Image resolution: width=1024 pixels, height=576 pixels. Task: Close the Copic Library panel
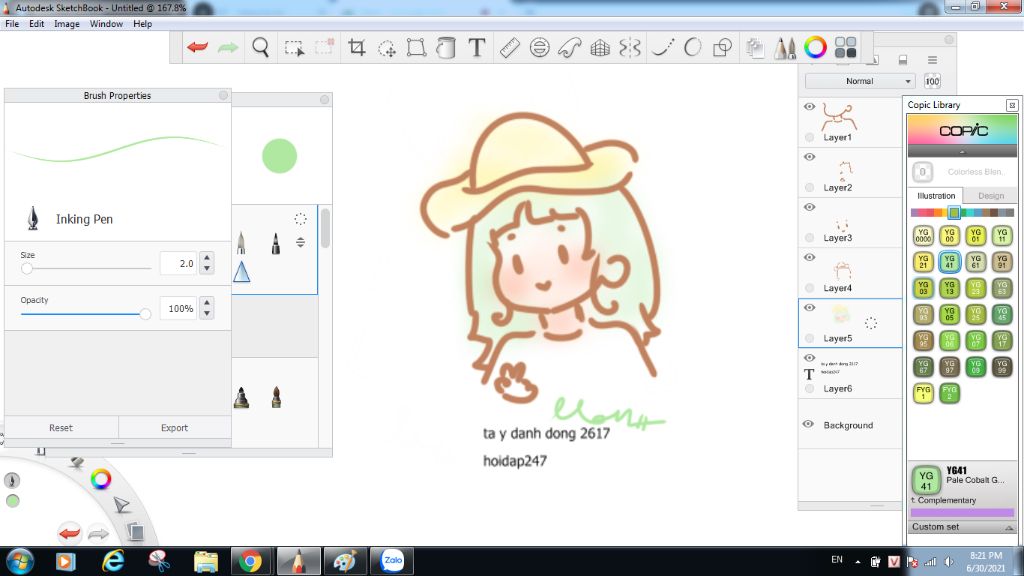click(1012, 105)
